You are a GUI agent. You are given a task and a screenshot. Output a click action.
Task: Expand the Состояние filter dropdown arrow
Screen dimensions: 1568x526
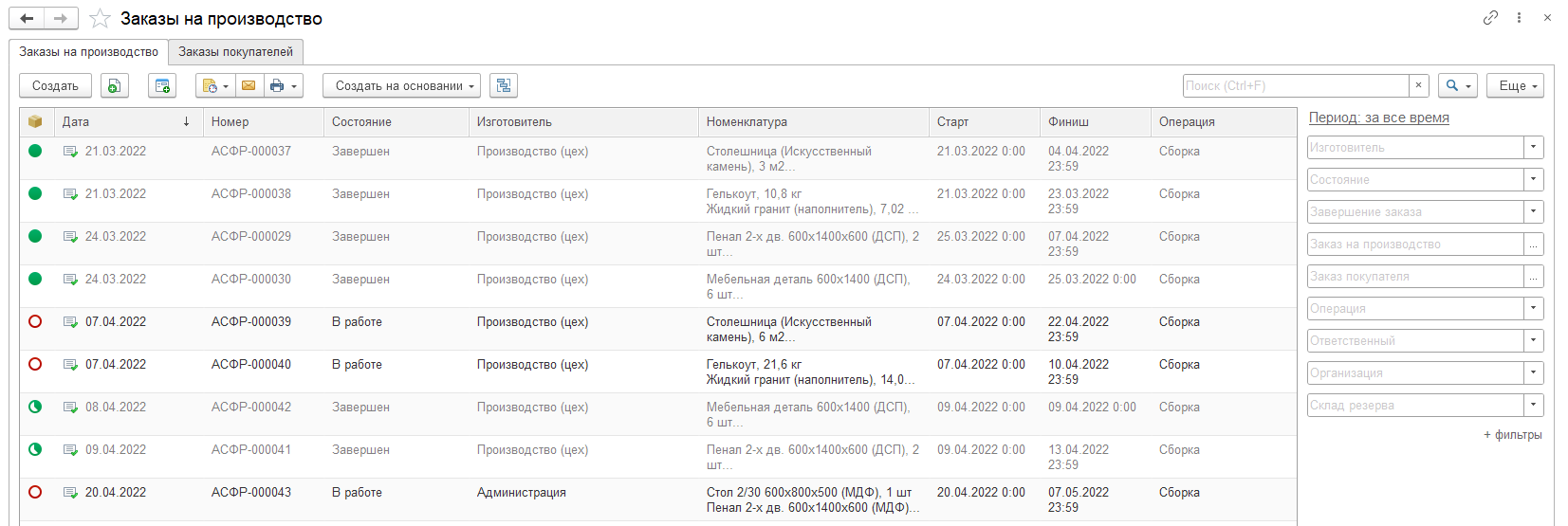click(x=1534, y=179)
